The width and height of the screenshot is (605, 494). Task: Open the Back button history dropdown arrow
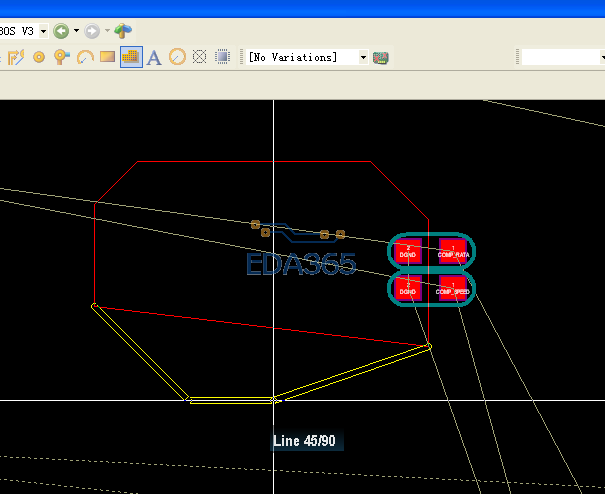click(x=76, y=31)
